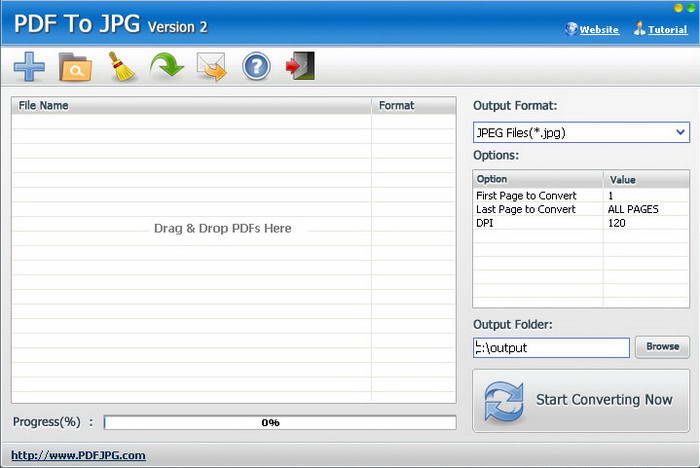Select the Last Page to Convert row
This screenshot has width=700, height=468.
pyautogui.click(x=581, y=209)
